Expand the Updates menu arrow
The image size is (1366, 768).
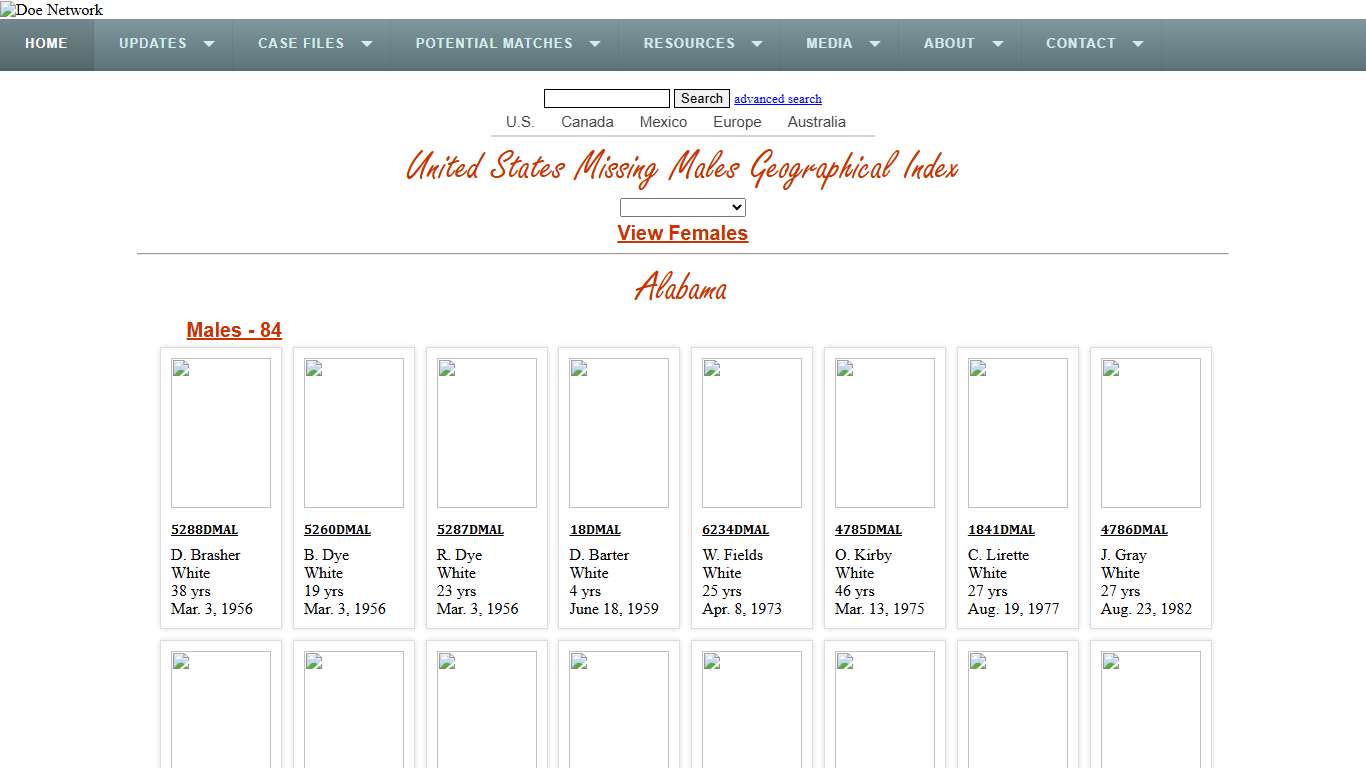coord(209,44)
